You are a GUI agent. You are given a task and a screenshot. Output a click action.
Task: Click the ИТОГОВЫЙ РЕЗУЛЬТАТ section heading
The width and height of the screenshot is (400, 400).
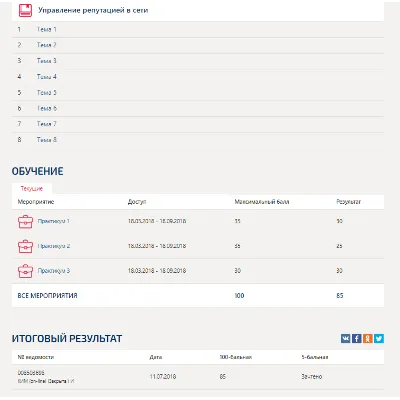(67, 339)
